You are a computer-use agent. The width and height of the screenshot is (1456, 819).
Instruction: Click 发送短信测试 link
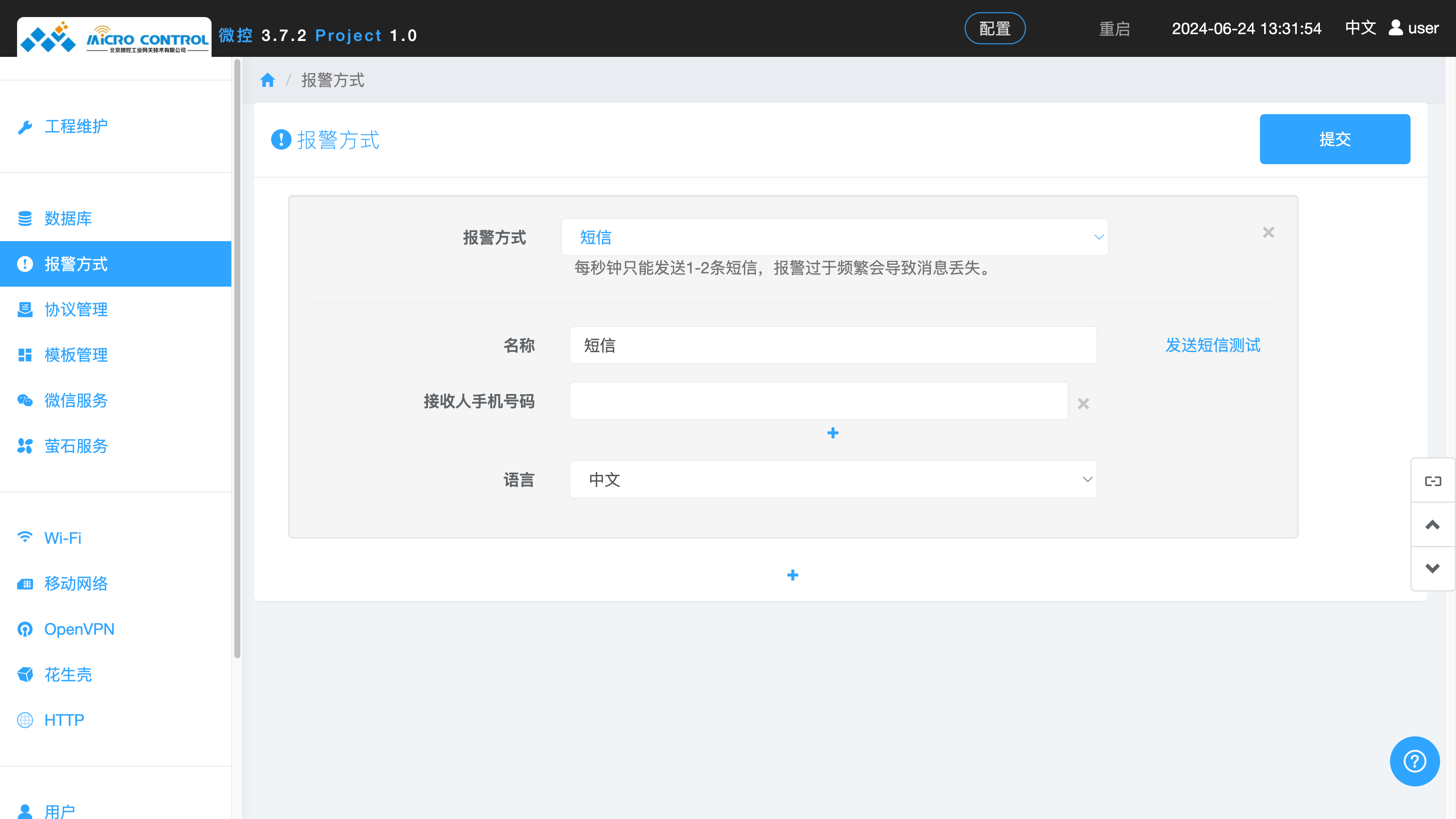coord(1213,345)
